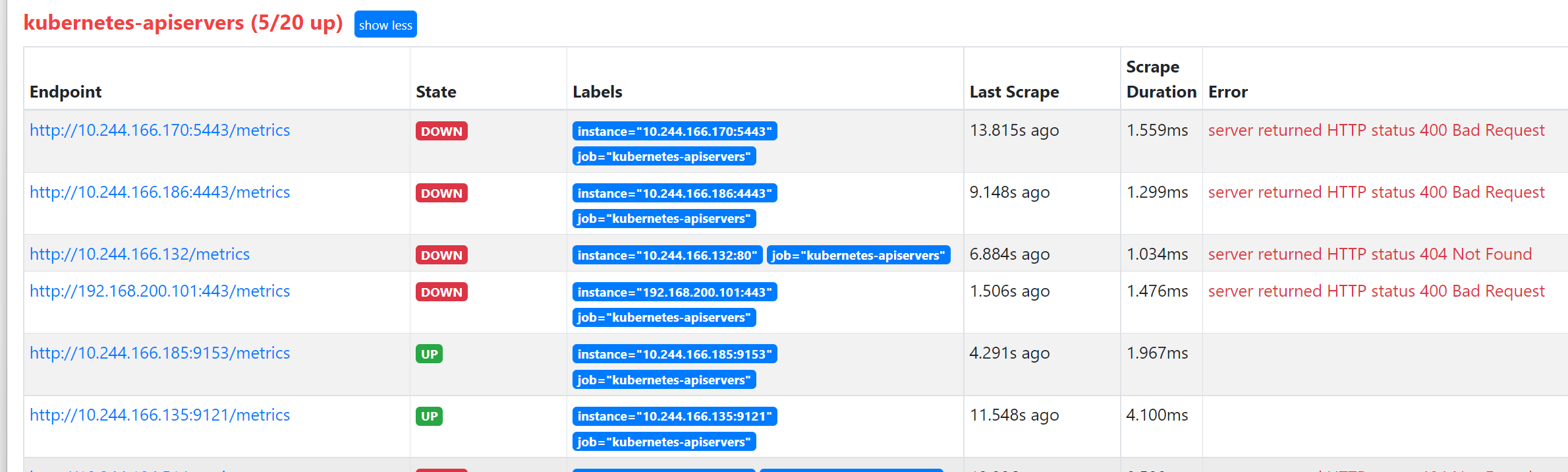
Task: Click last scrape value 13.815s ago
Action: (x=1015, y=130)
